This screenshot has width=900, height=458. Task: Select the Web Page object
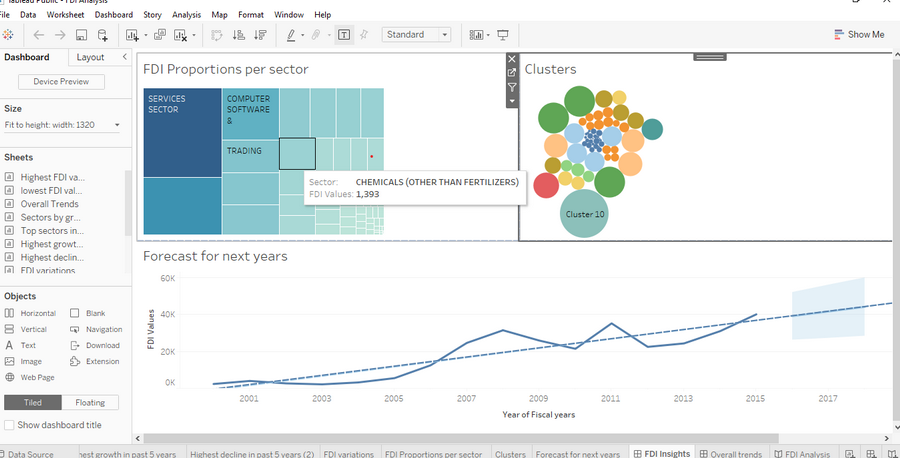click(x=30, y=378)
